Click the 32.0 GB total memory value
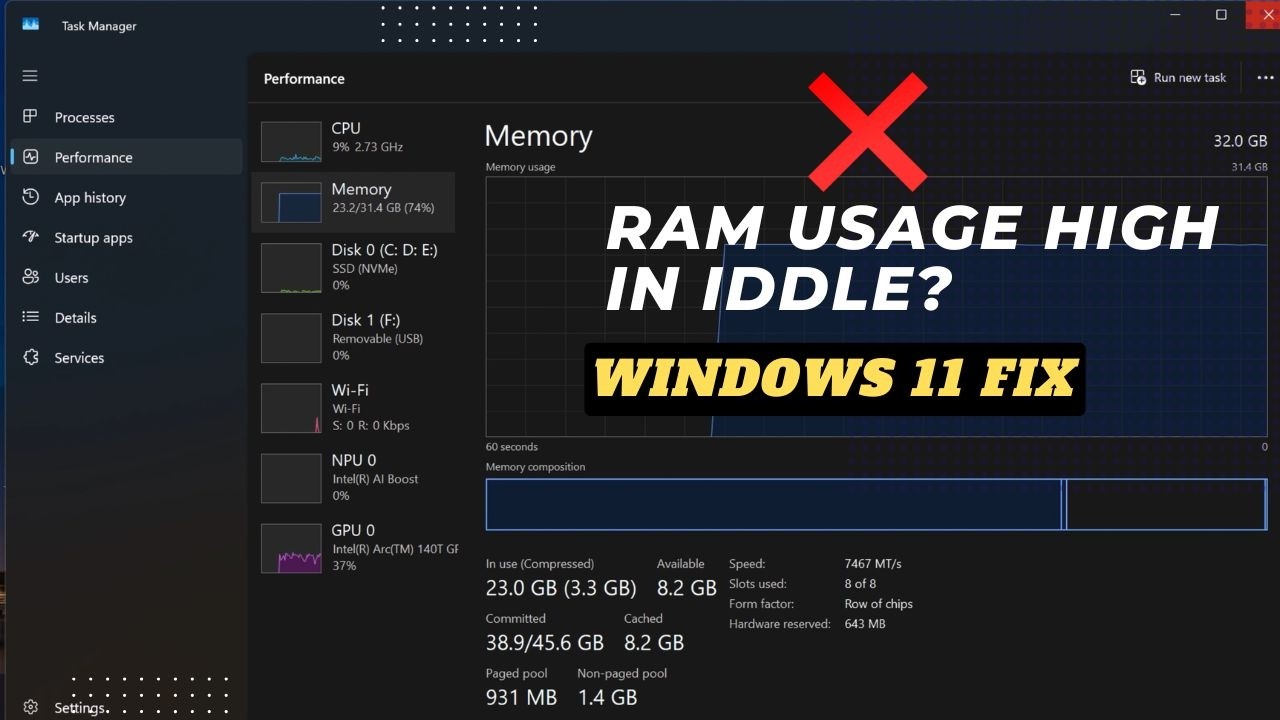 (x=1240, y=141)
